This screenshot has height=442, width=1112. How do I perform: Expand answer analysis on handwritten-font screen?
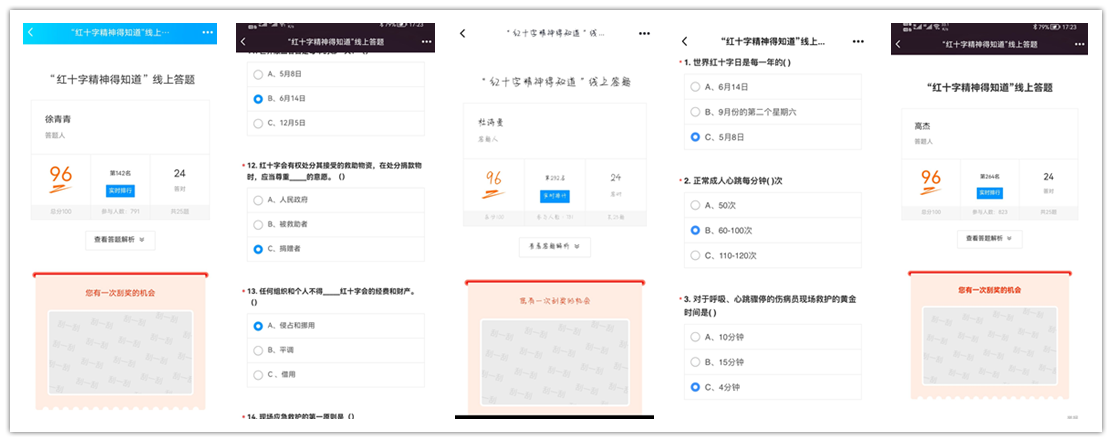coord(554,247)
